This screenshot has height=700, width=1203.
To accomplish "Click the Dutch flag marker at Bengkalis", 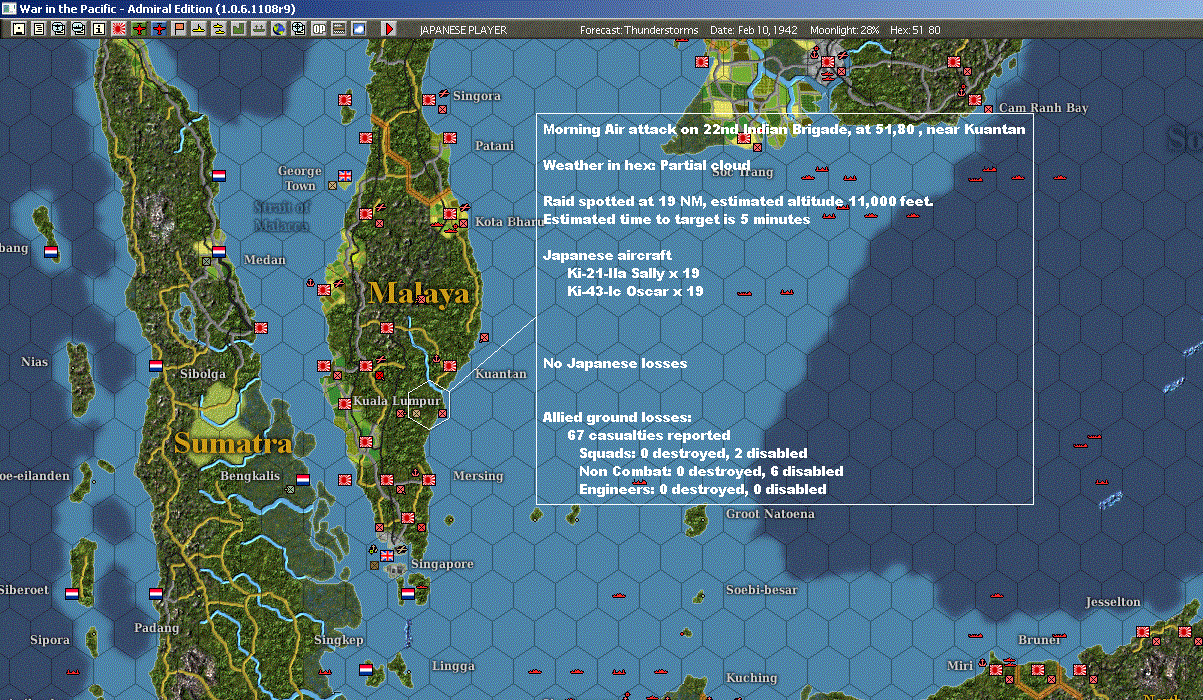I will pos(302,479).
